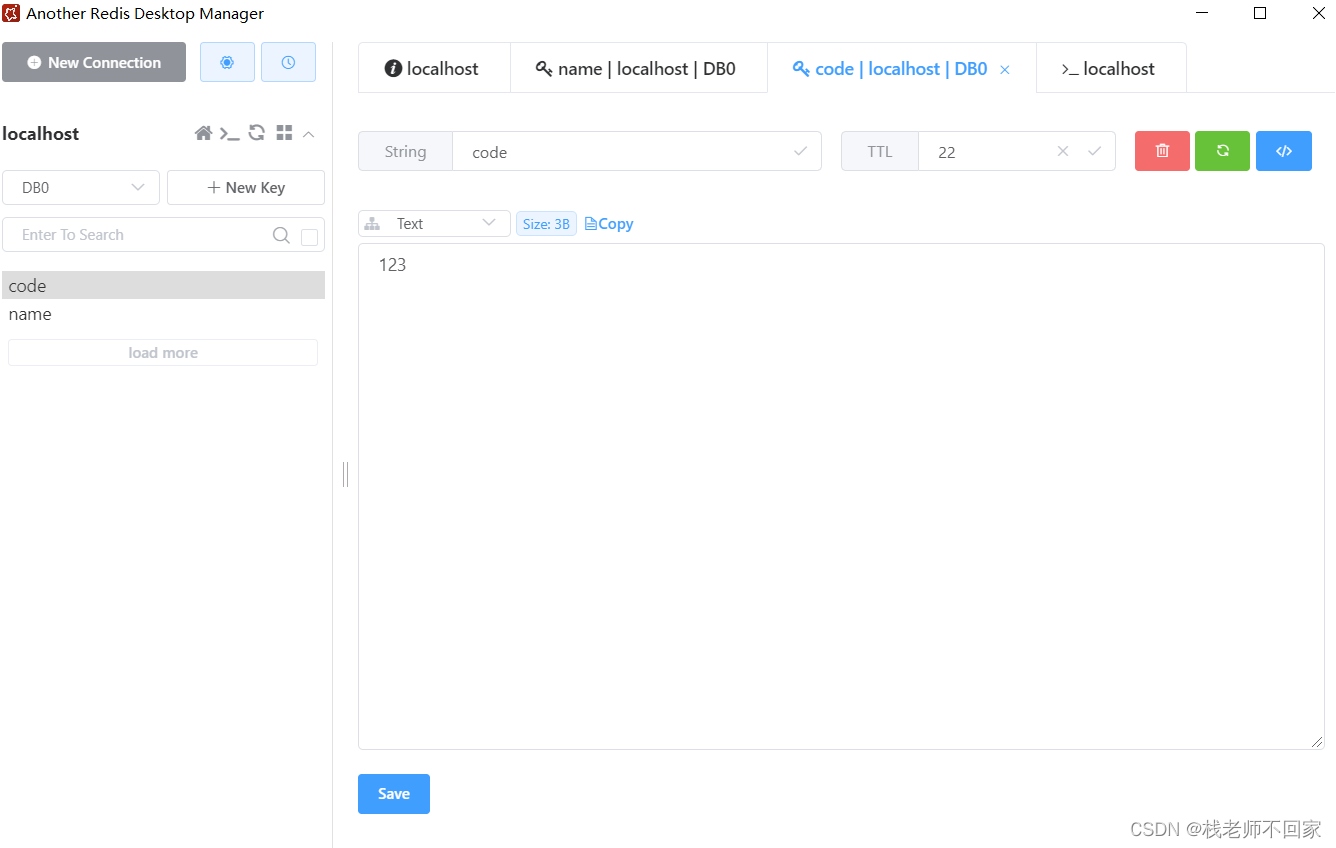Open the DB0 database dropdown
1336x848 pixels.
(x=81, y=187)
